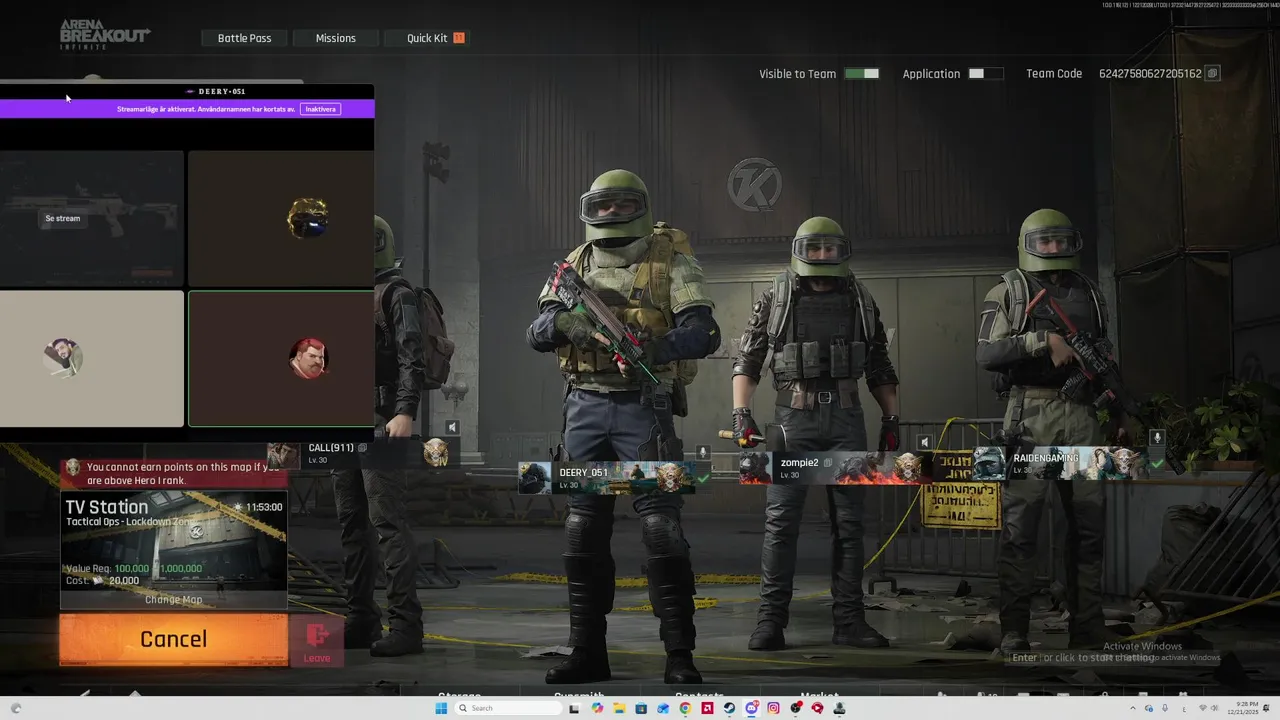Click the Arena Breakout Infinite logo

104,34
